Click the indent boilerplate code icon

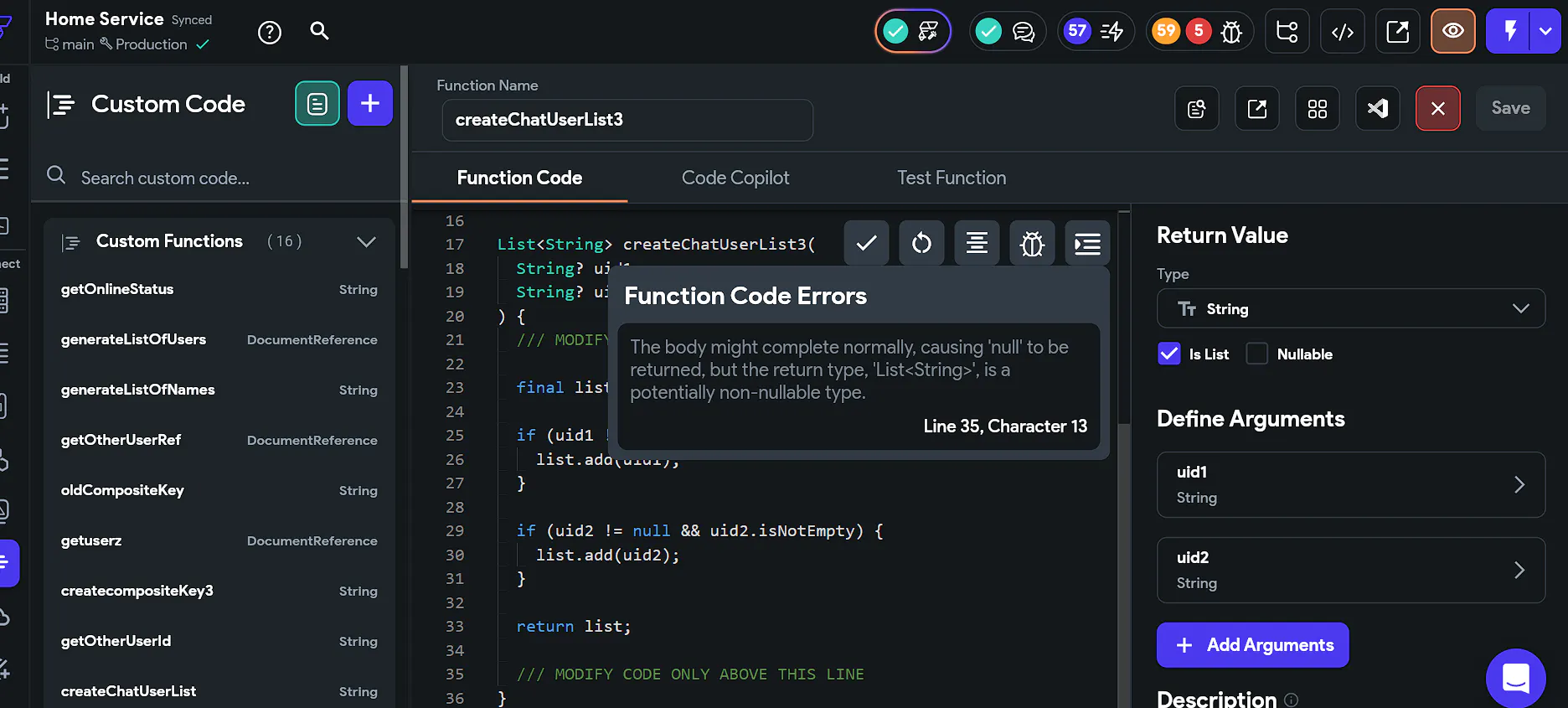(x=1087, y=243)
